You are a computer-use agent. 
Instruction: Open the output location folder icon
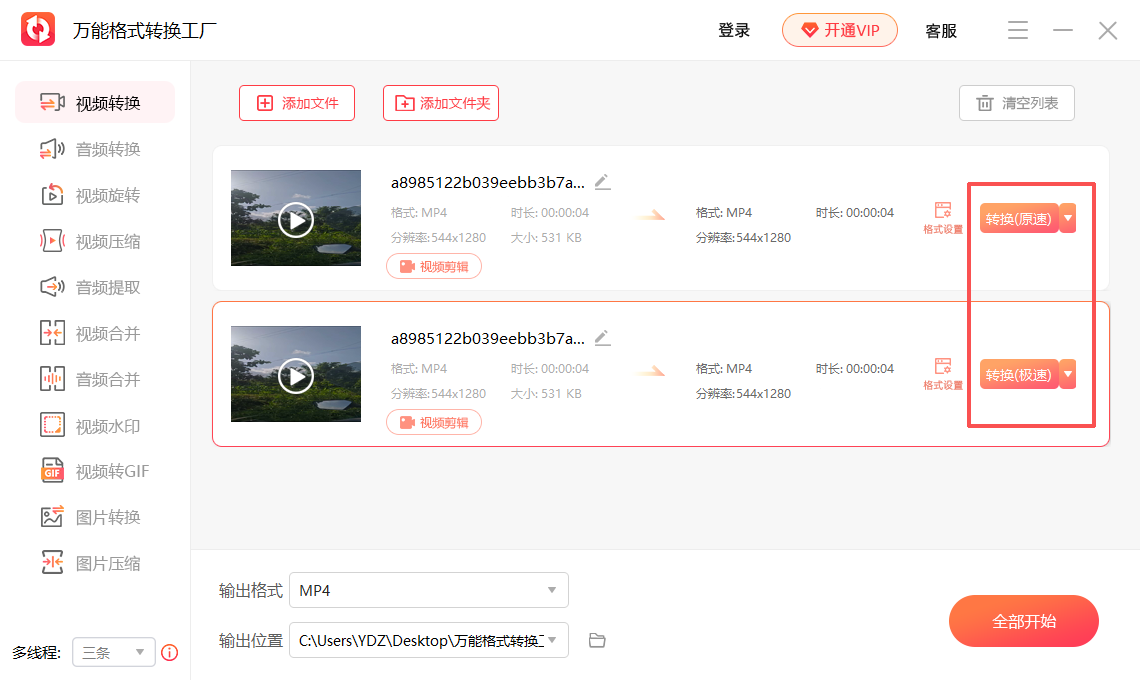597,640
